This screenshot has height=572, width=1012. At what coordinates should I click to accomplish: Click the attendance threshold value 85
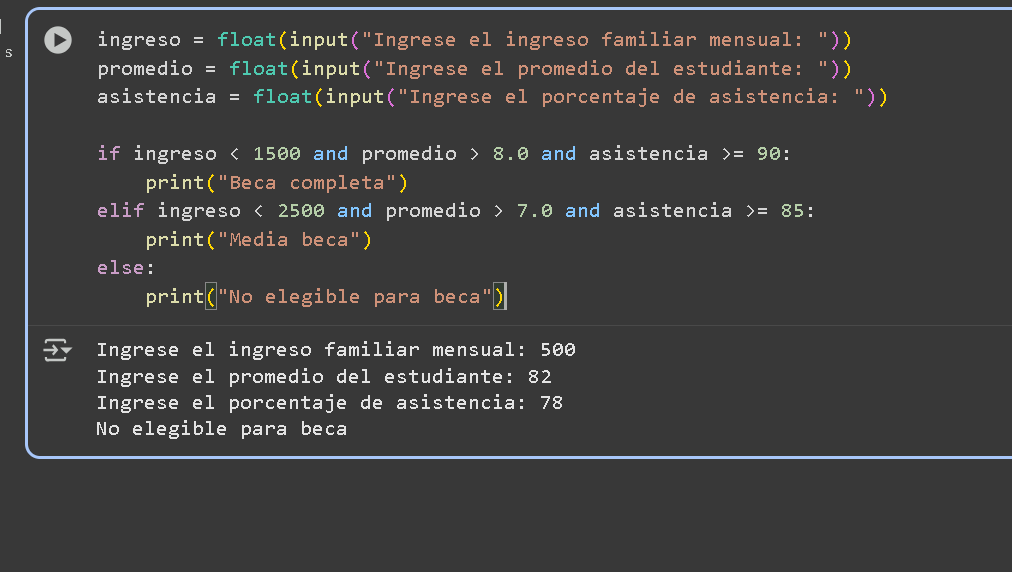pyautogui.click(x=792, y=211)
